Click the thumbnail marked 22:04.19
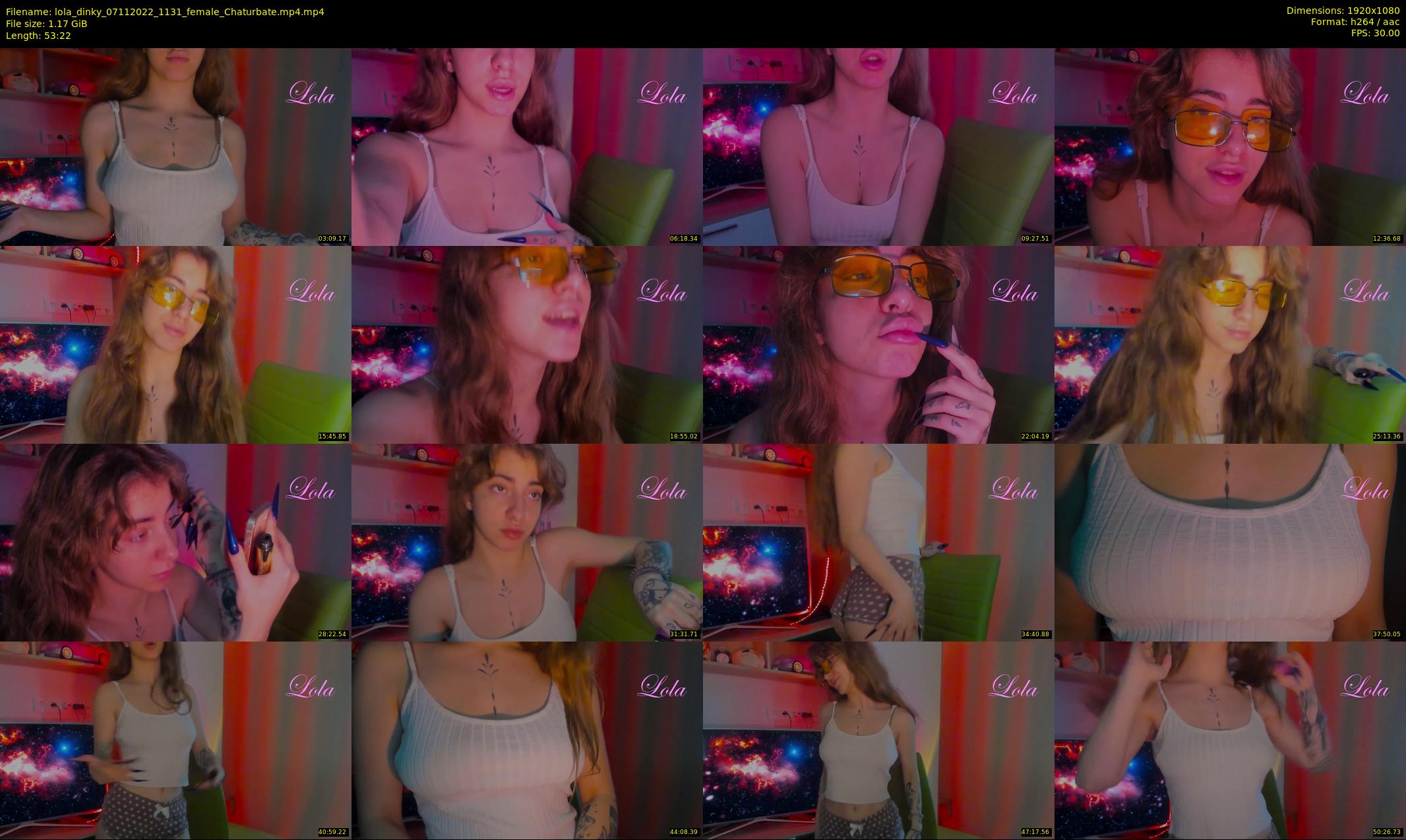 (x=878, y=344)
